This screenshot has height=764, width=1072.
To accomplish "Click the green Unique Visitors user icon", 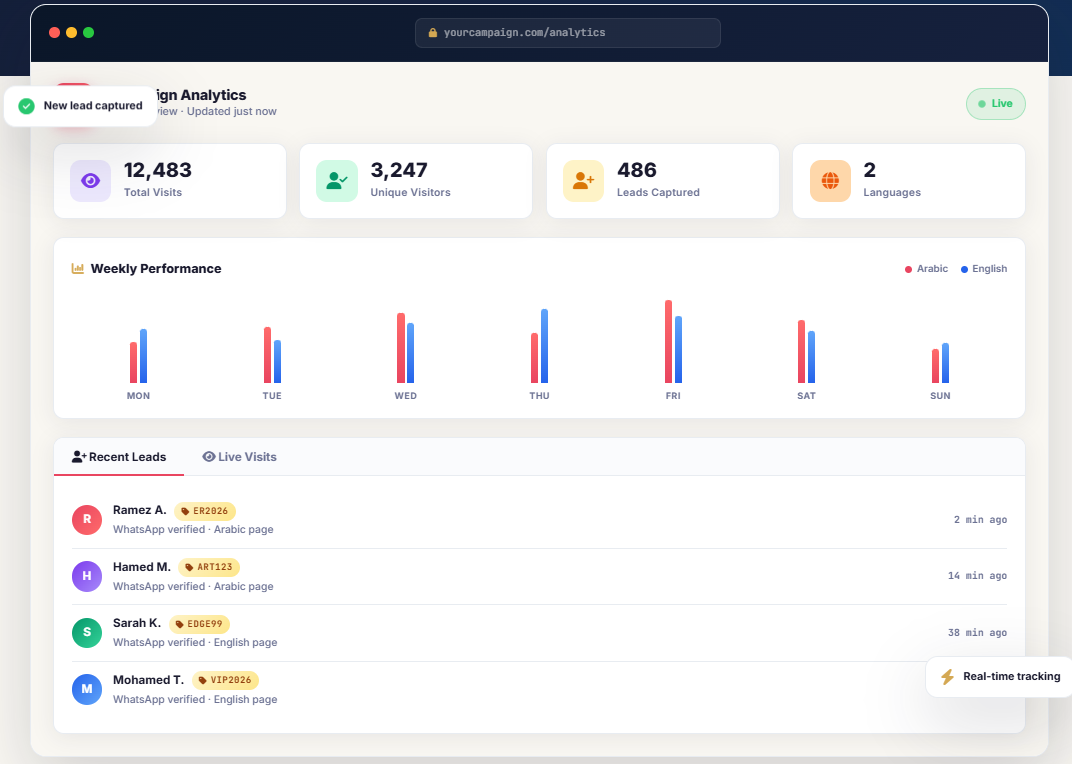I will (x=337, y=181).
